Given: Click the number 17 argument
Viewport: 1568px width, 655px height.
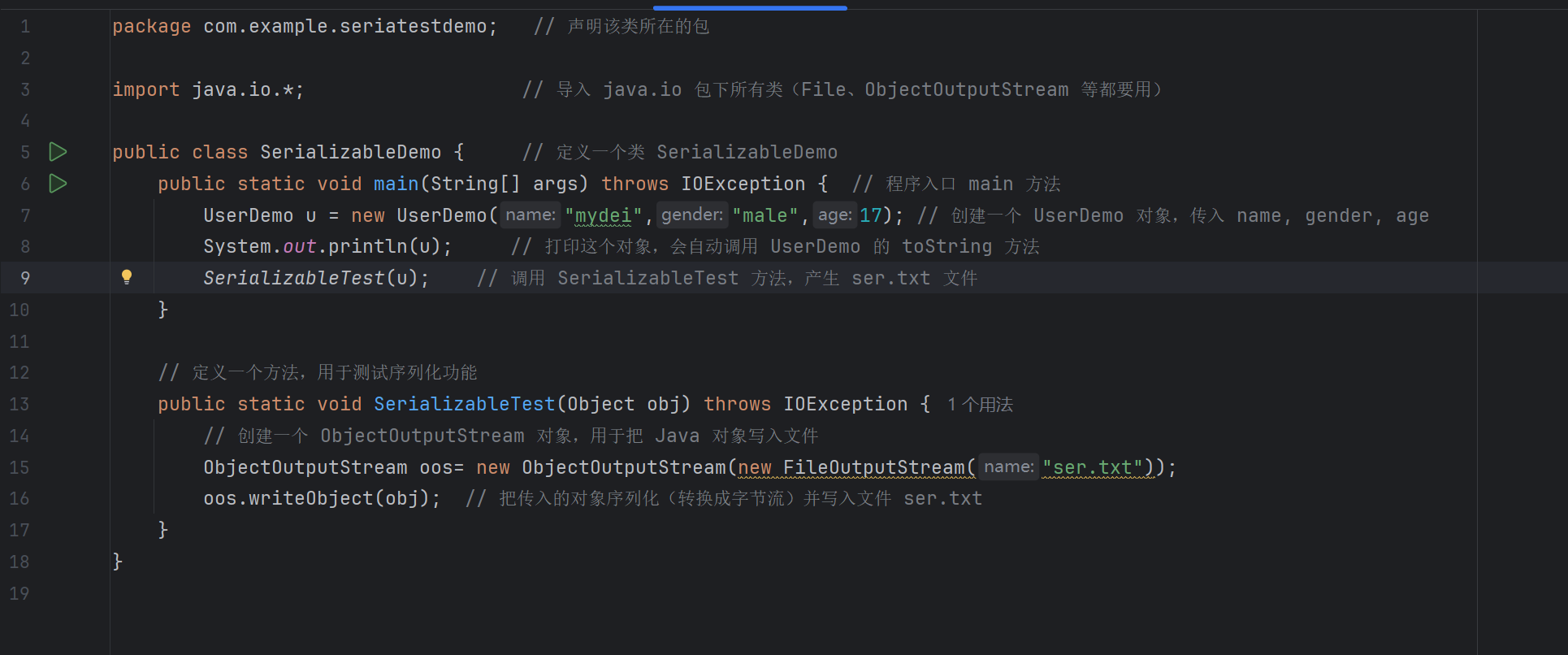Looking at the screenshot, I should [871, 215].
